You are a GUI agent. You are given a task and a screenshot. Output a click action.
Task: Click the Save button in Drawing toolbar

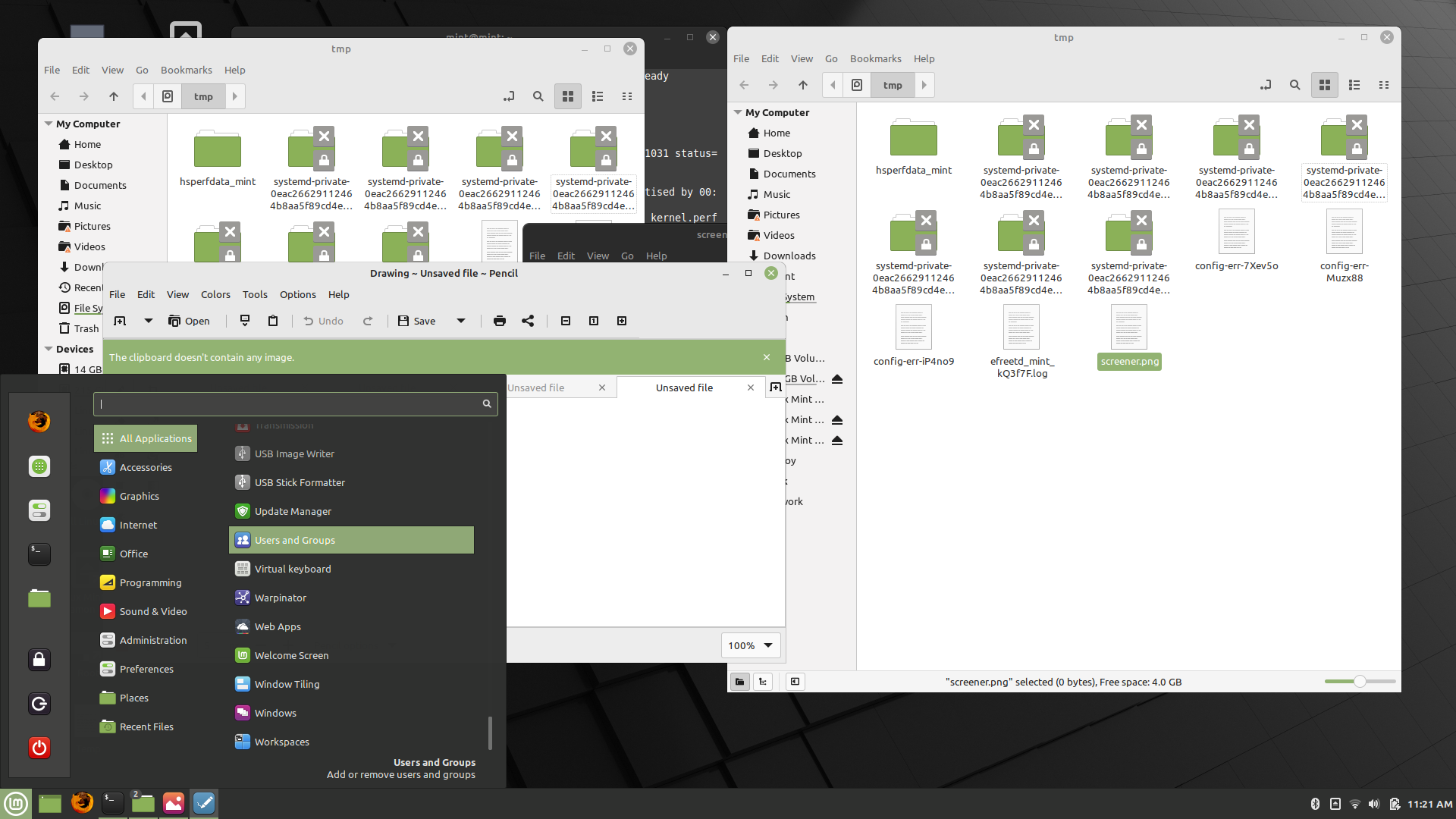pos(417,321)
